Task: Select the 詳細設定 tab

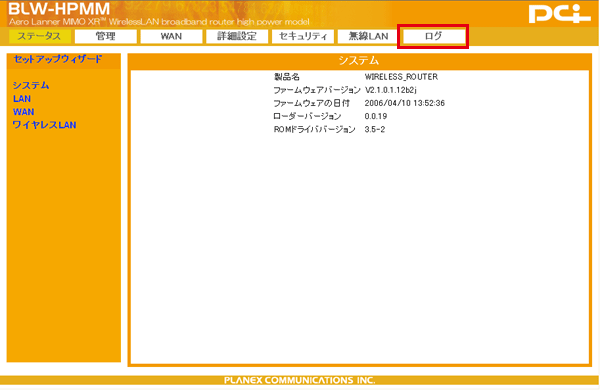Action: (237, 36)
